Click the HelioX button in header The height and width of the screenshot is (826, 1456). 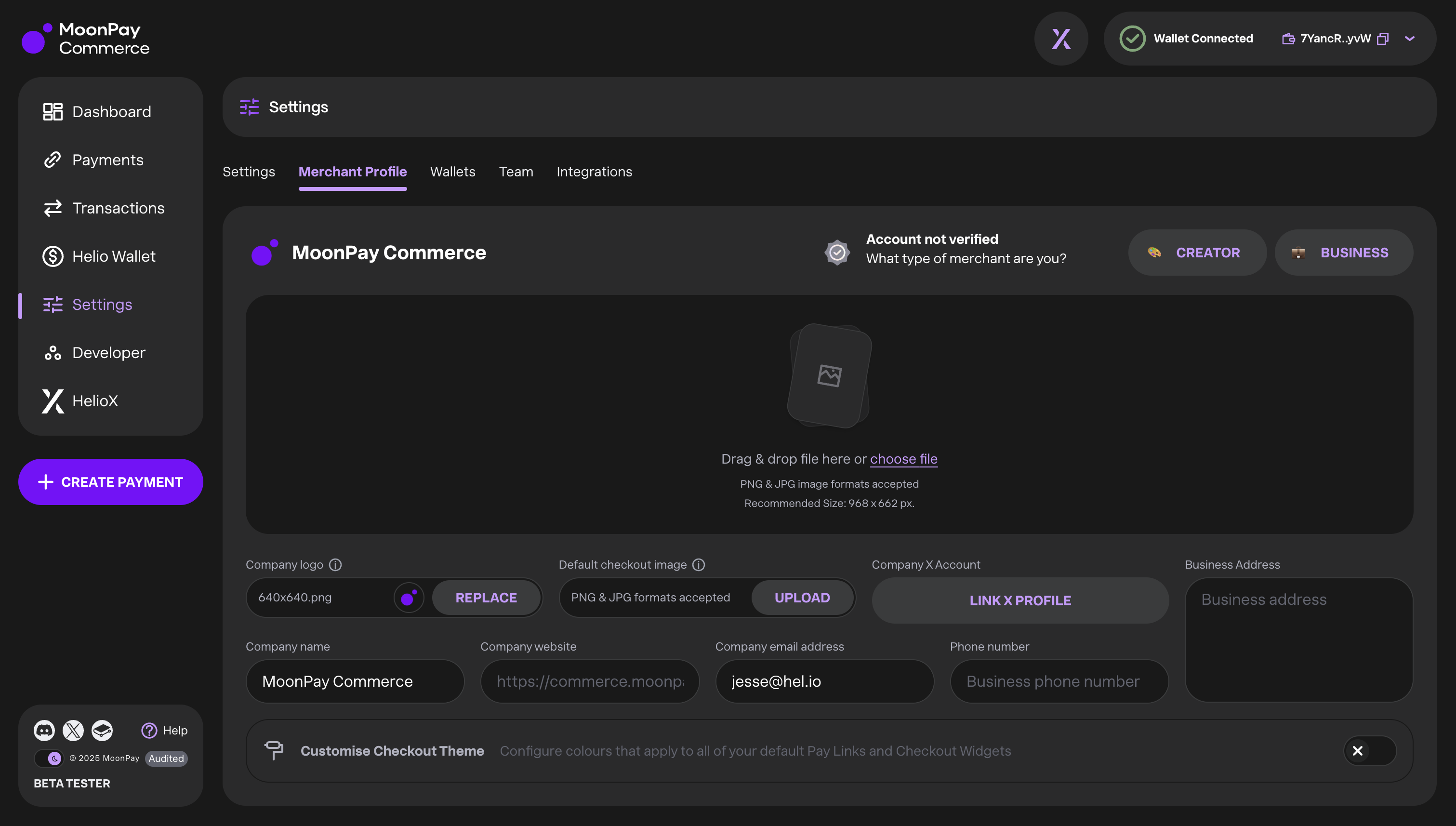pos(1060,39)
